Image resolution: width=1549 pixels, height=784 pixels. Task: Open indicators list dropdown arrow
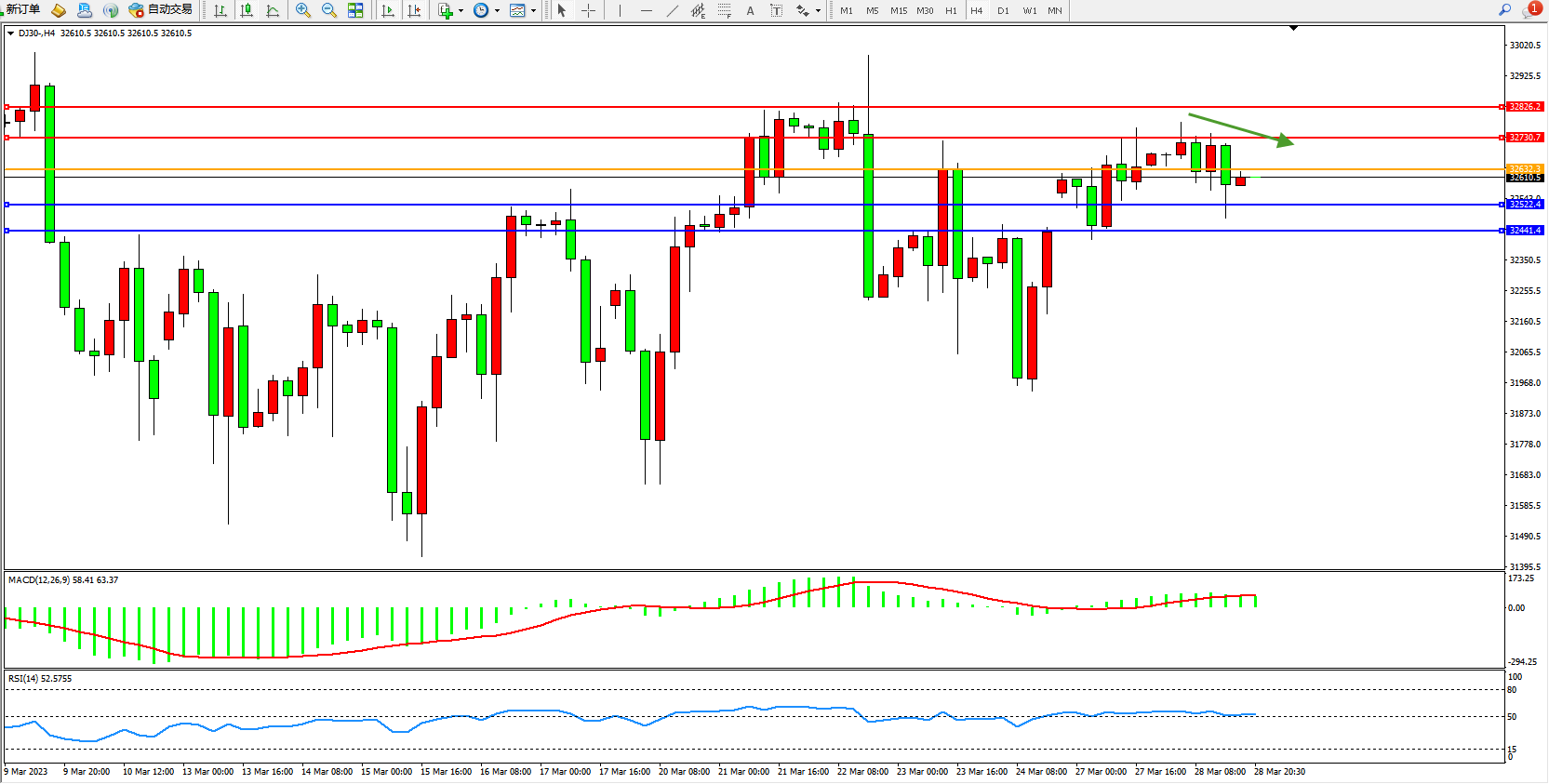pyautogui.click(x=461, y=11)
